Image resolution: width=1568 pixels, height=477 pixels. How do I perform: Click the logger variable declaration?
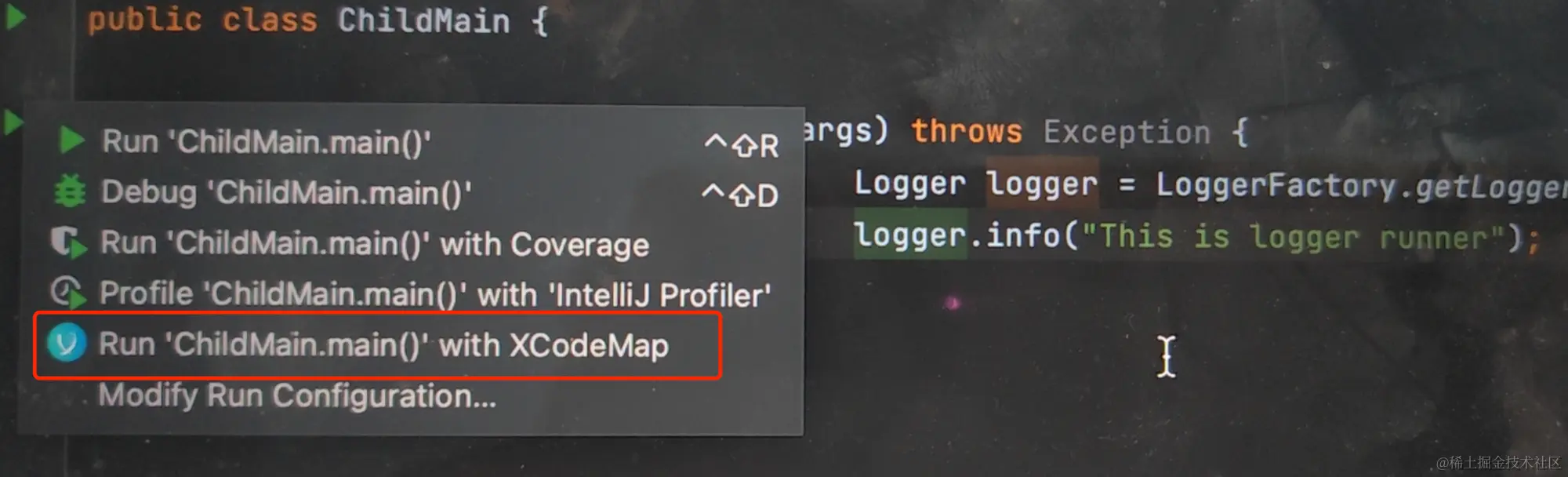(x=1042, y=184)
